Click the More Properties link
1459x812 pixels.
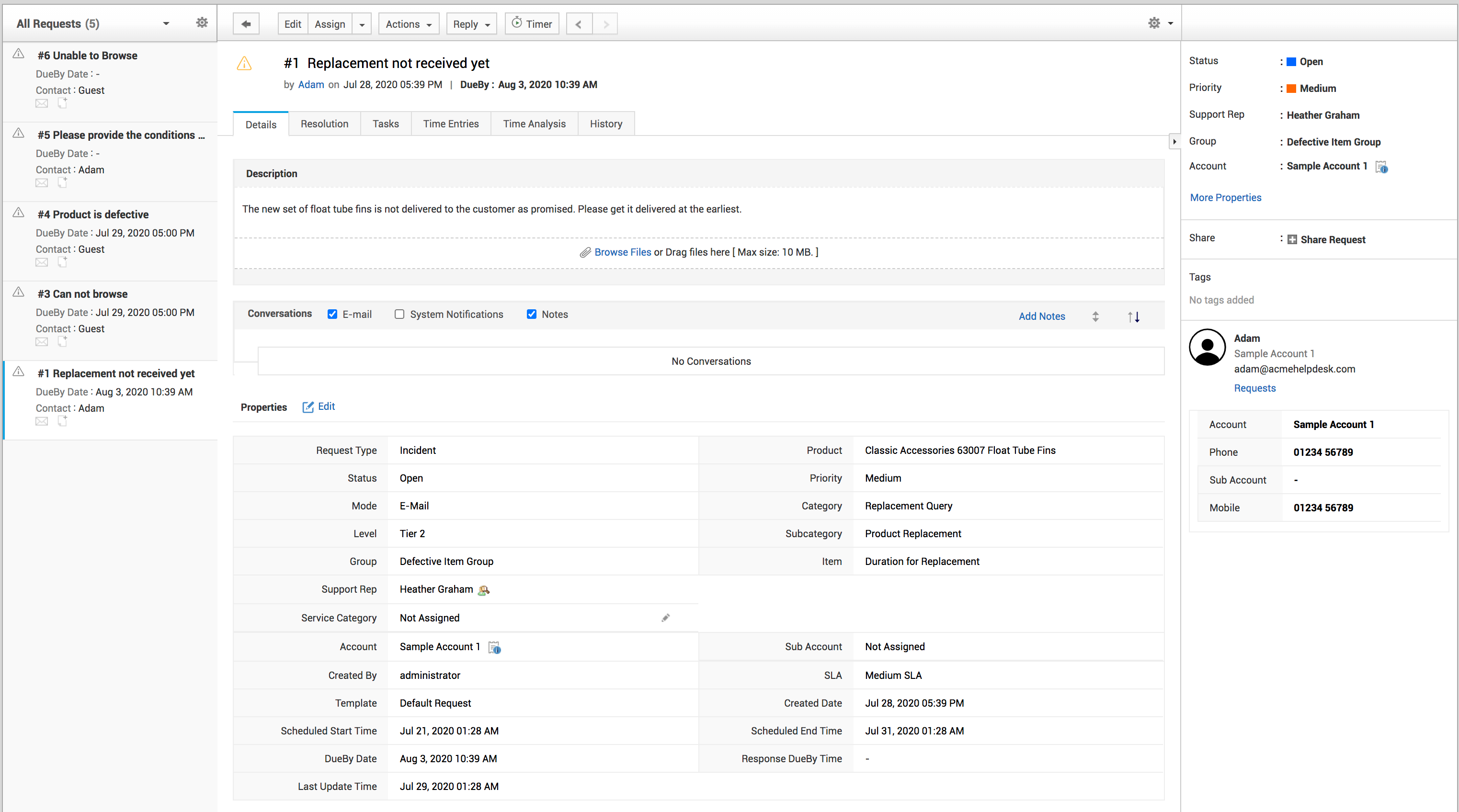1225,197
